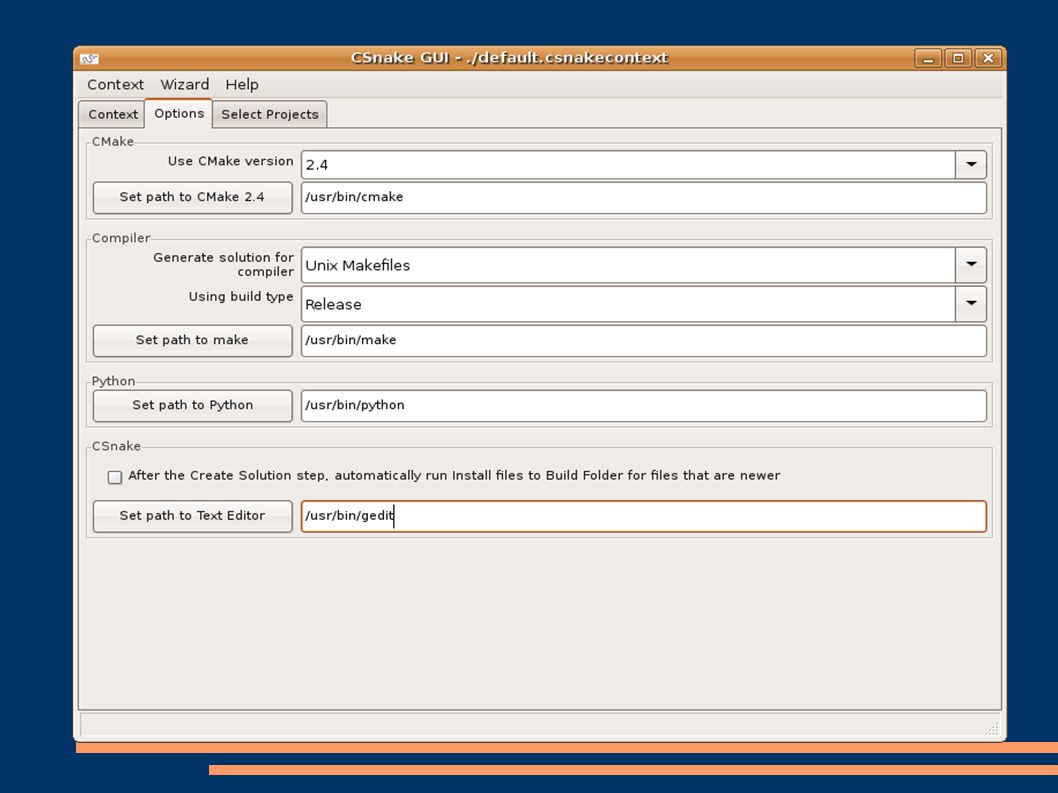Click into the /usr/bin/gedit text editor field

(644, 516)
